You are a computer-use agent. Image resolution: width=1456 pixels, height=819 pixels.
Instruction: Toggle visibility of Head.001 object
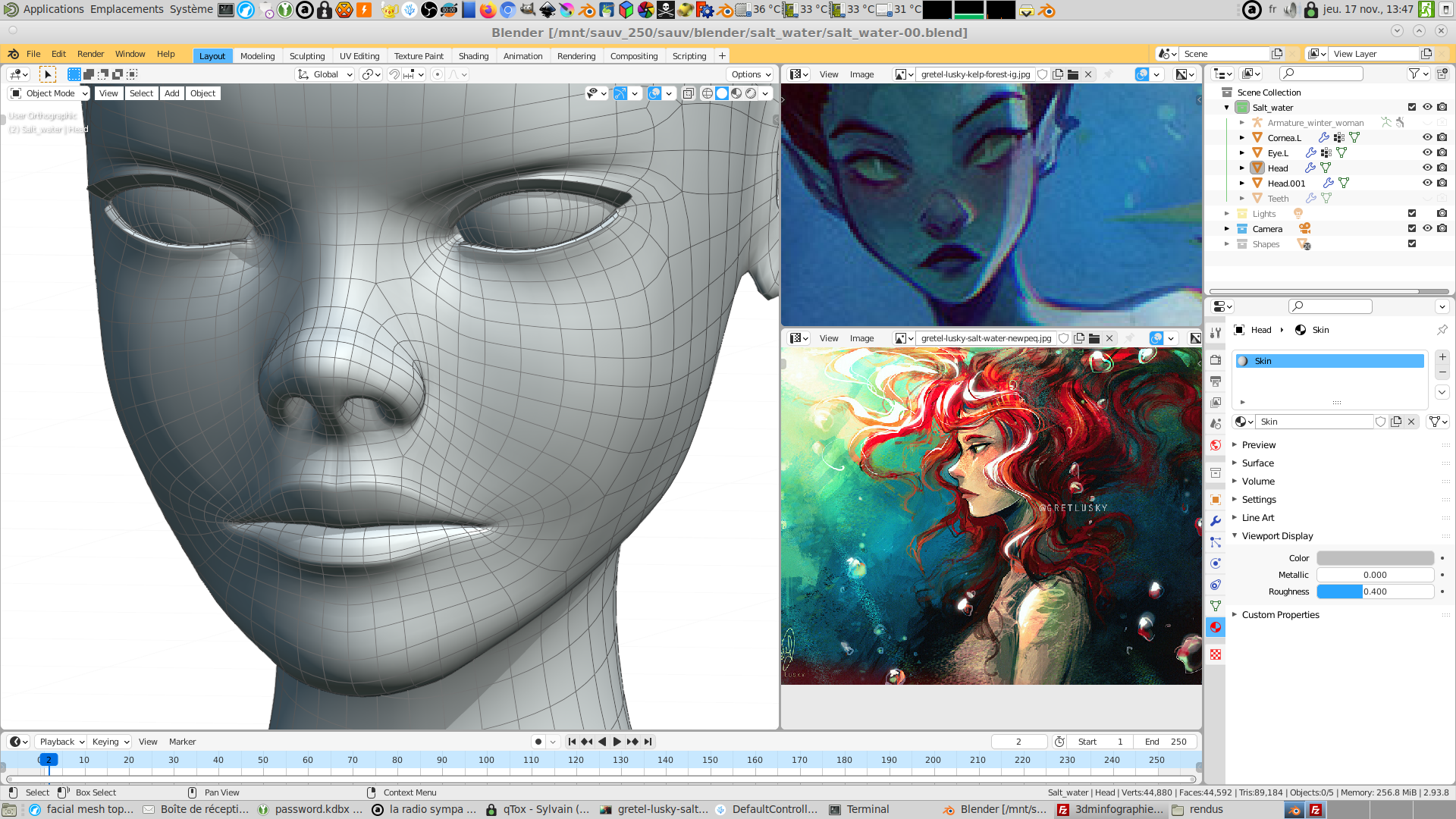pyautogui.click(x=1427, y=183)
